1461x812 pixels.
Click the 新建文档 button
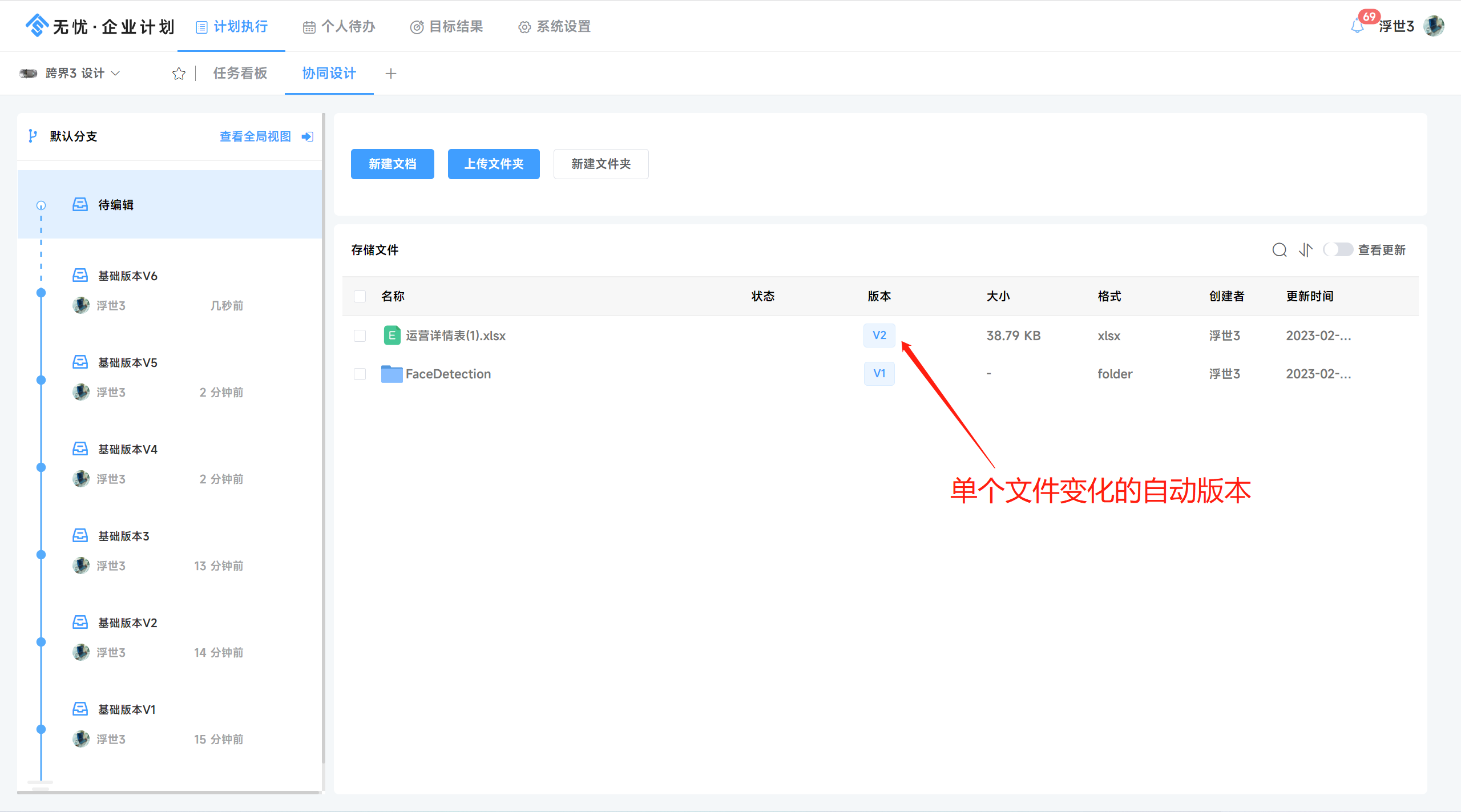click(392, 164)
